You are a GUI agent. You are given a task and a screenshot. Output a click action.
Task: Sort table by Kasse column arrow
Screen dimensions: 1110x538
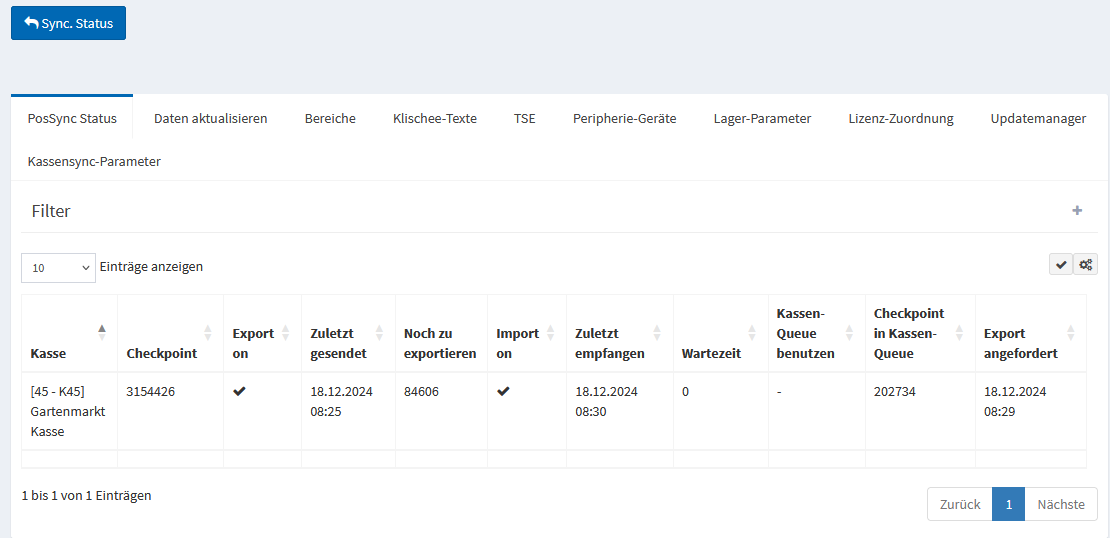(101, 333)
